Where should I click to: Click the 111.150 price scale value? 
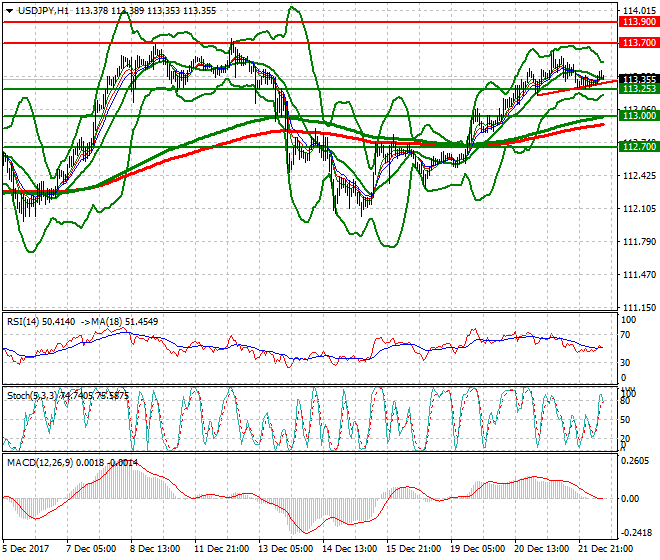click(636, 307)
